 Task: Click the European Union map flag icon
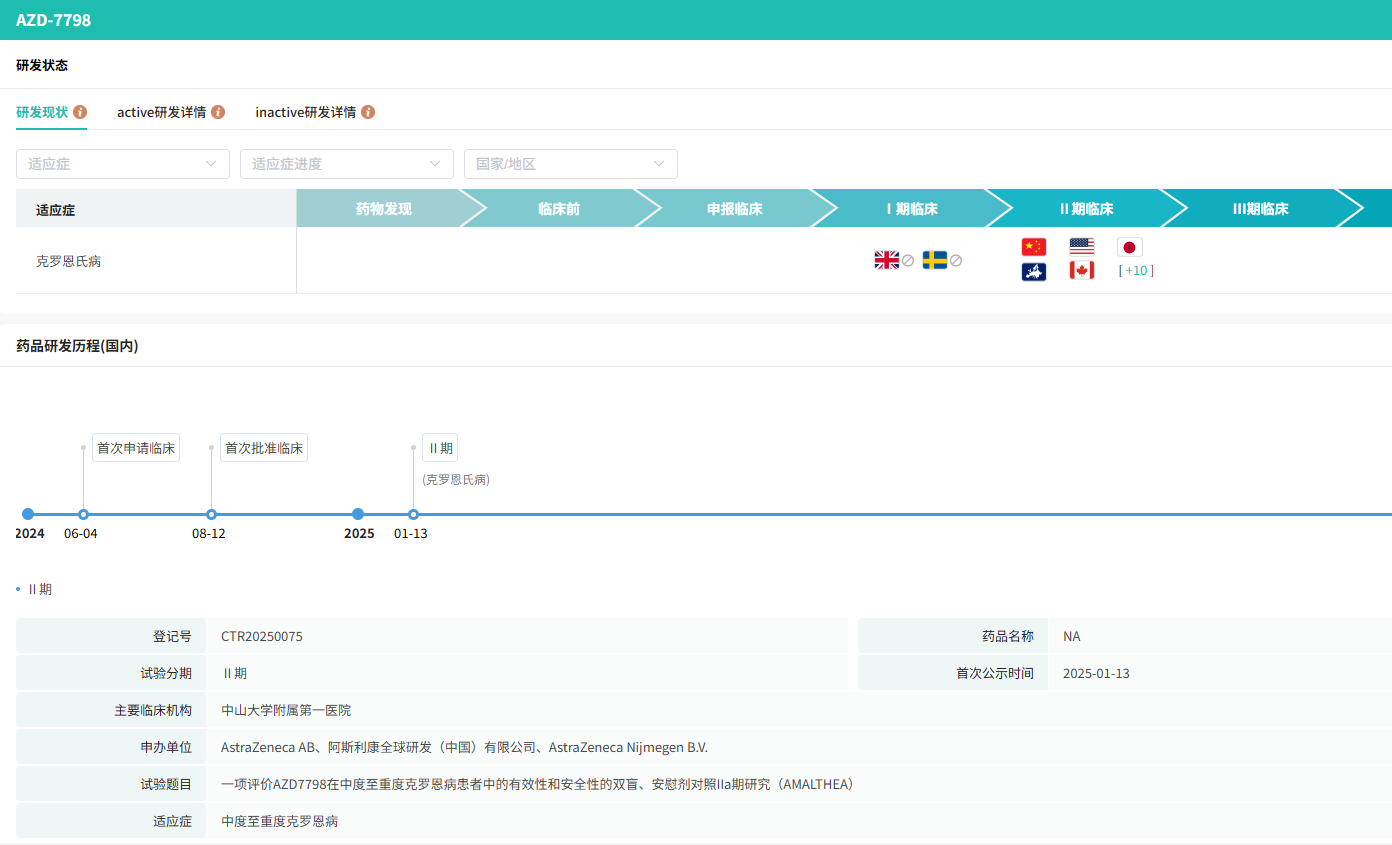(x=1033, y=271)
